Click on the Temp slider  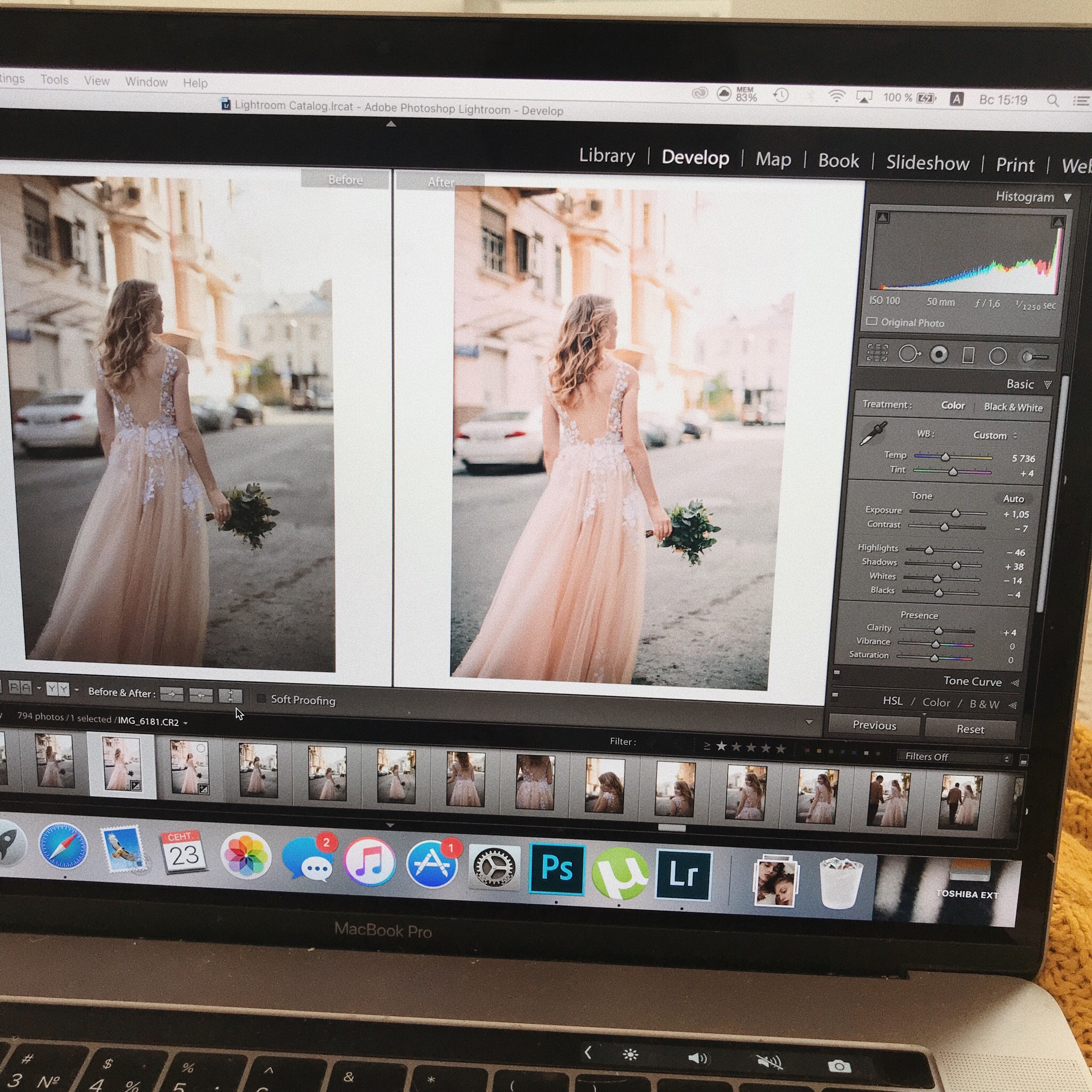click(x=953, y=457)
